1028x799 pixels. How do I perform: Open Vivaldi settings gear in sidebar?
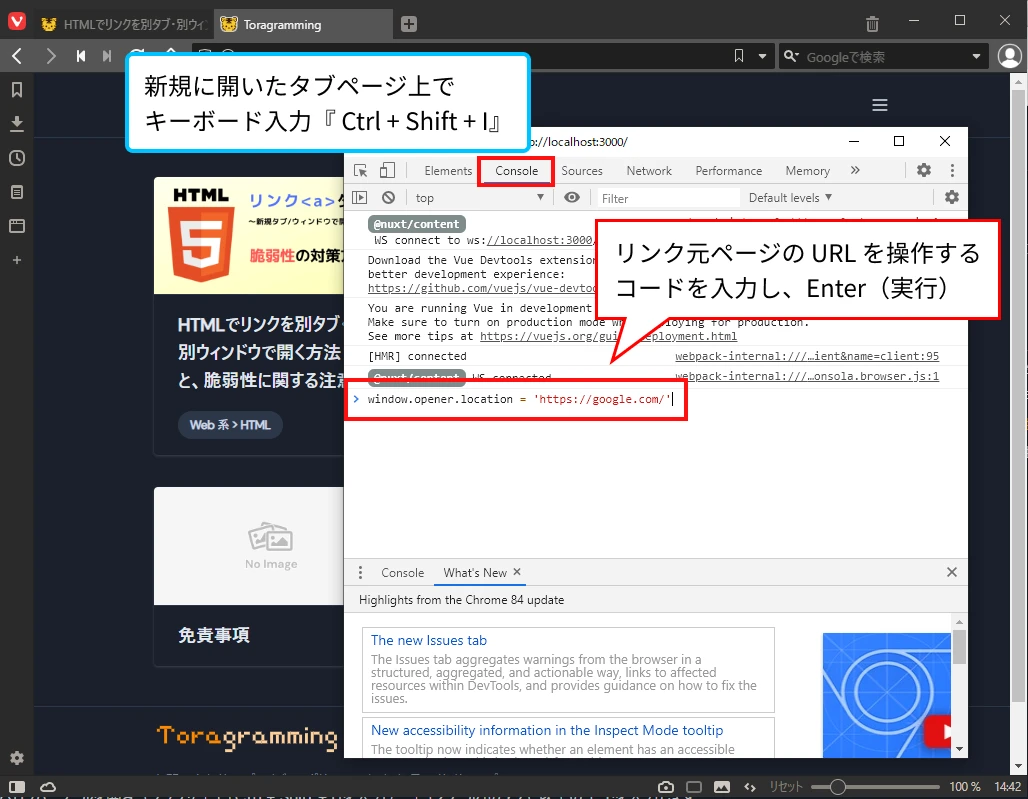(17, 758)
